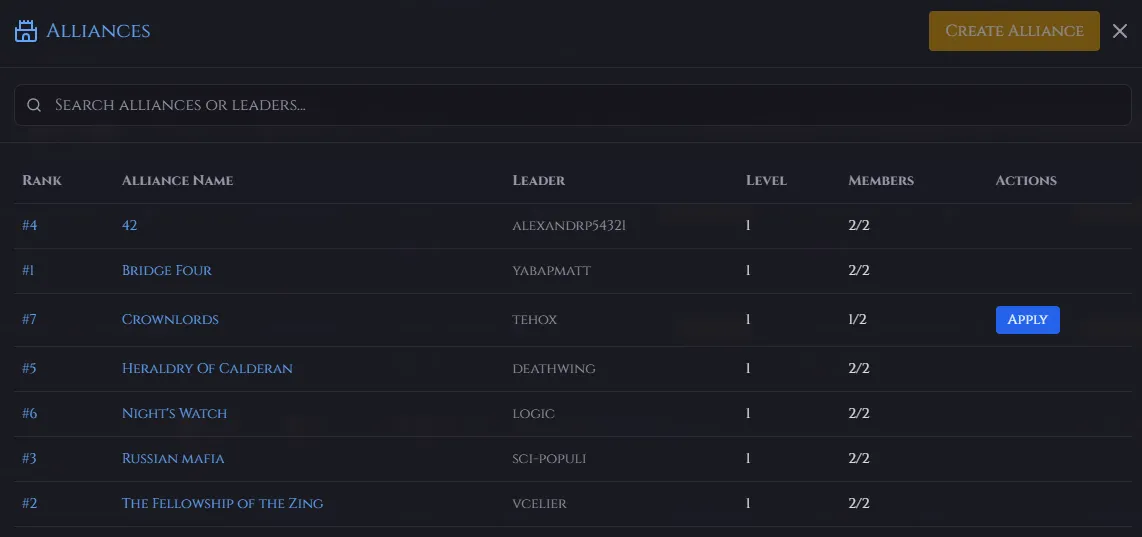
Task: Click the Create Alliance button
Action: click(1014, 31)
